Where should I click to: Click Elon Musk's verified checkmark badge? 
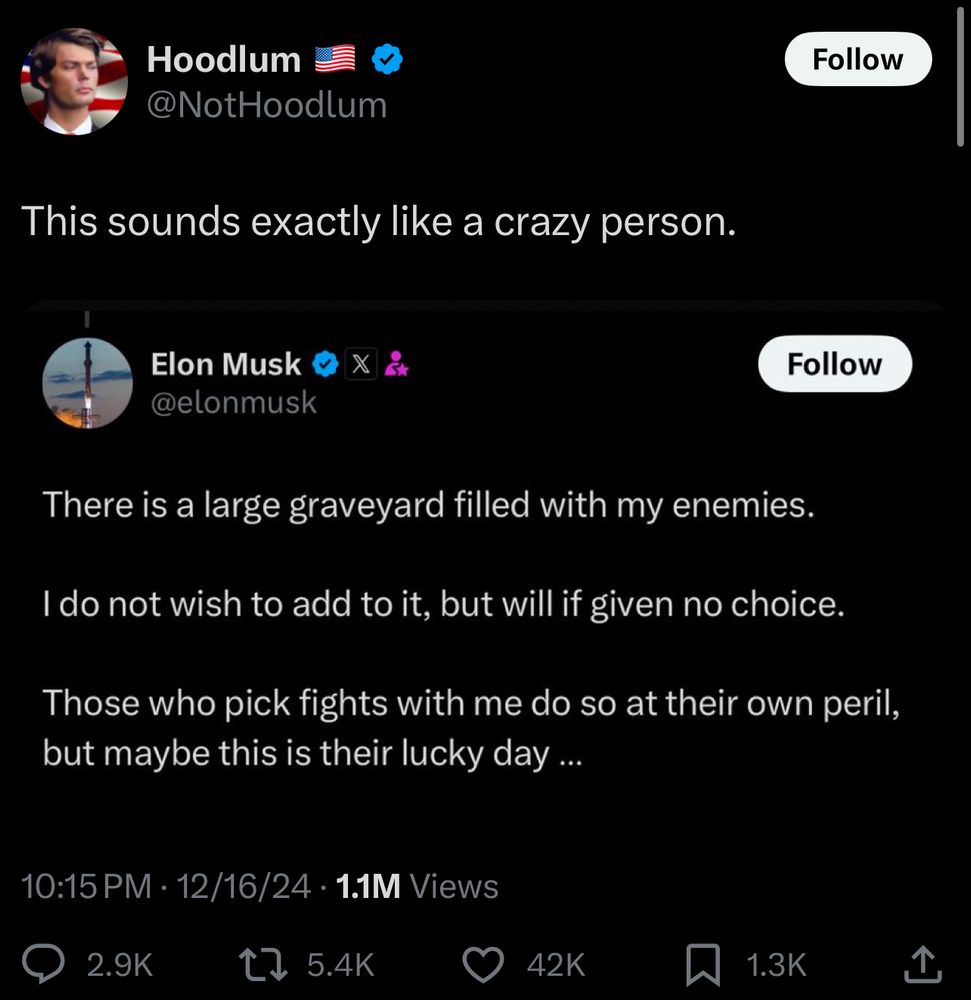point(325,365)
